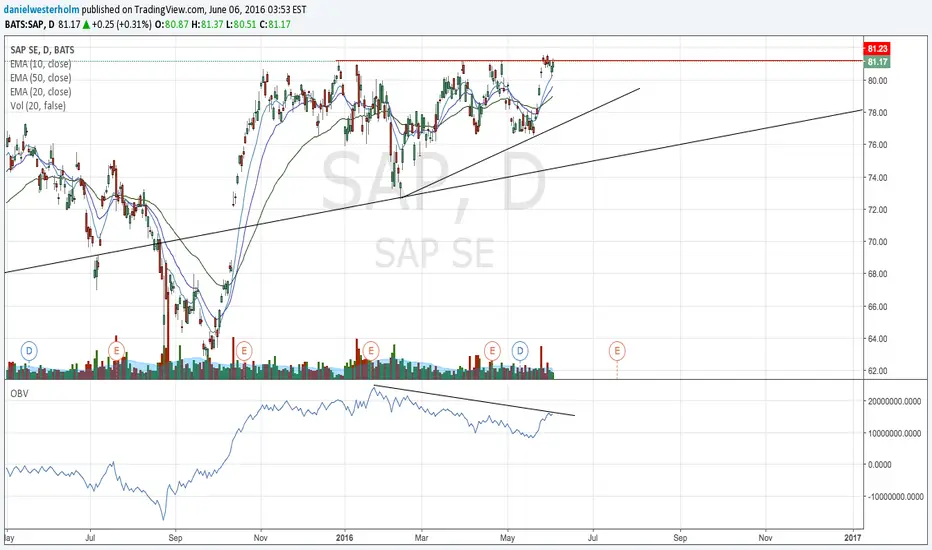Select the descending trendline on the OBV pane
The height and width of the screenshot is (550, 932).
(x=474, y=401)
